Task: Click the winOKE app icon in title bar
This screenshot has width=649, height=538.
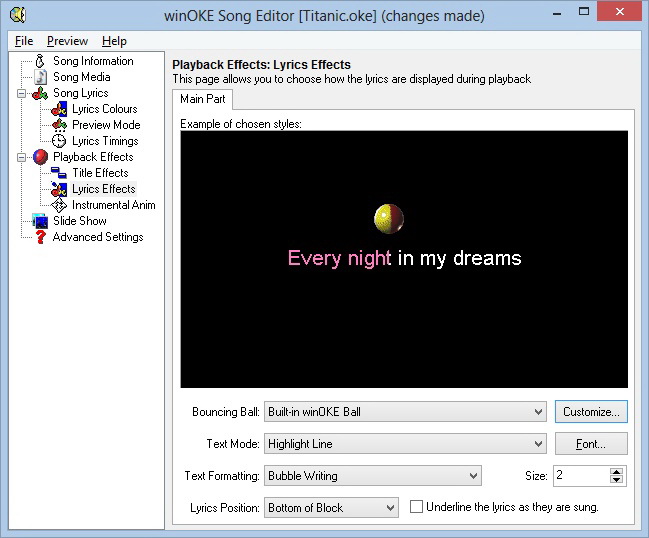Action: coord(18,16)
